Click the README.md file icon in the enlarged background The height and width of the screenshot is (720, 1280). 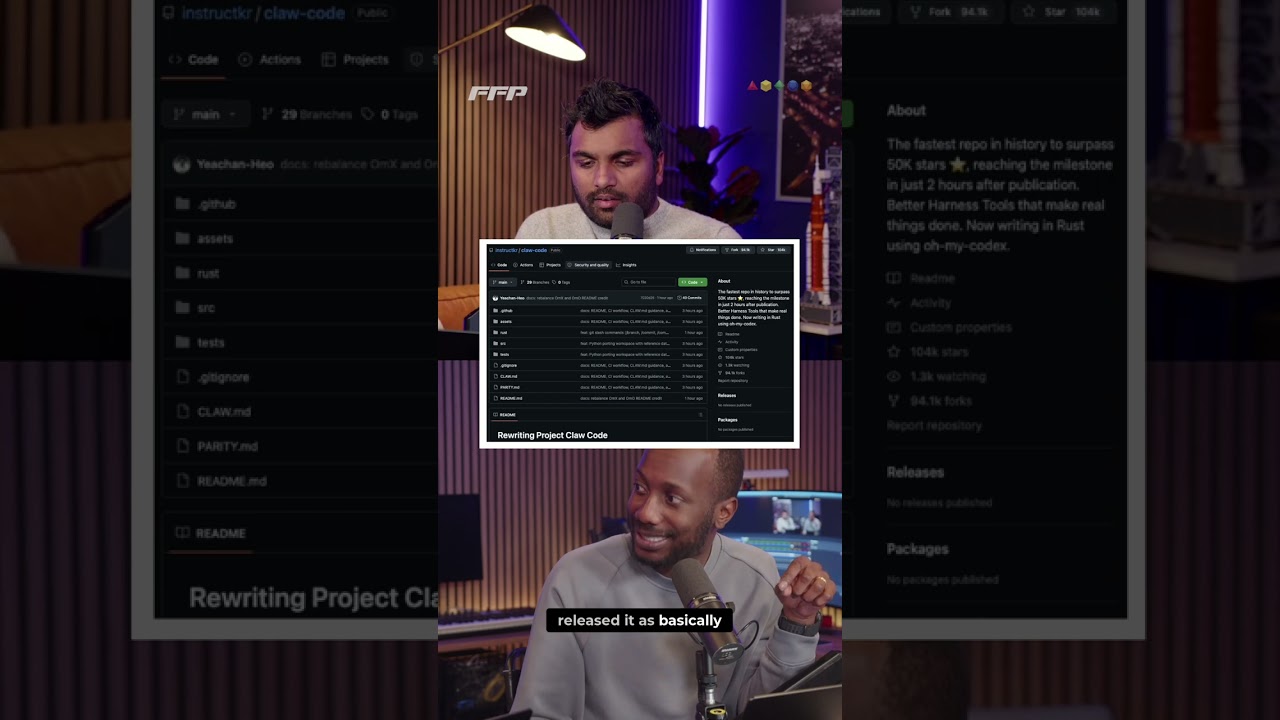pos(182,481)
